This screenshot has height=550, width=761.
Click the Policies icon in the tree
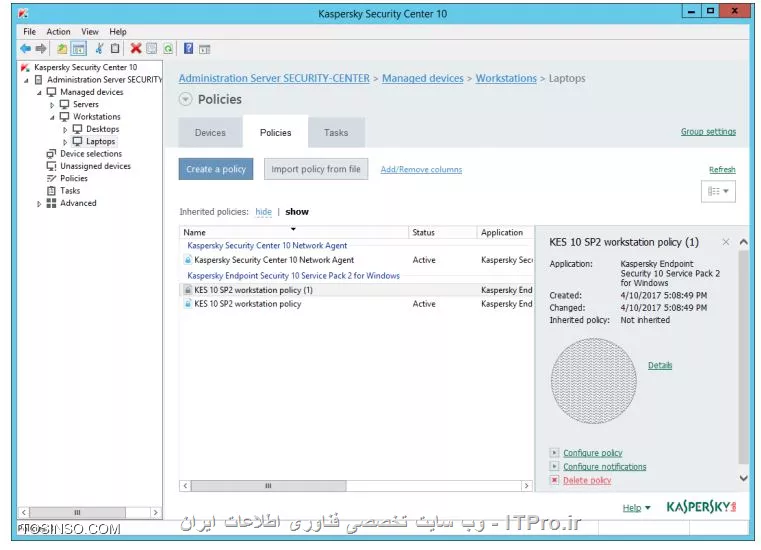[x=51, y=178]
